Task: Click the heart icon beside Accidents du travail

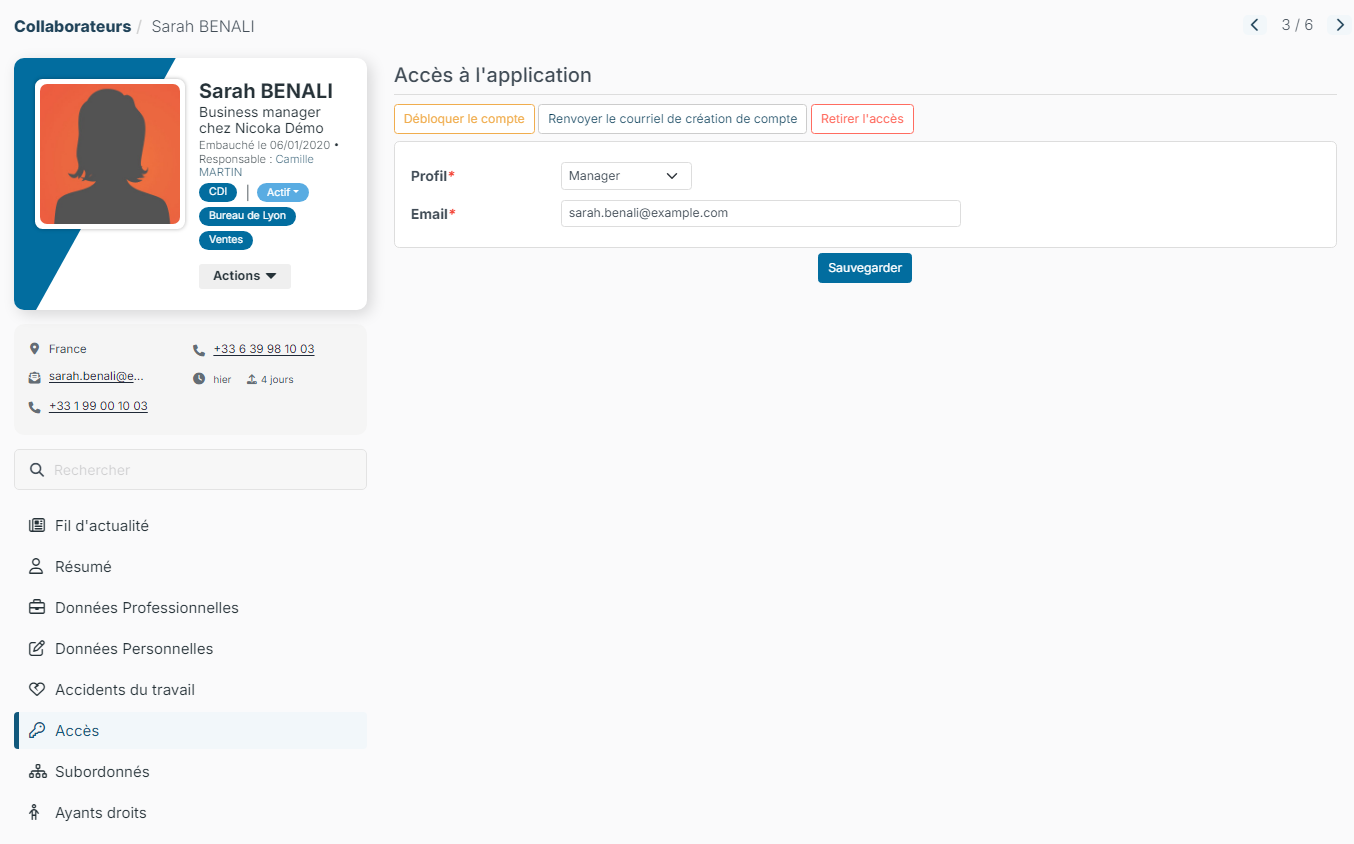Action: (37, 690)
